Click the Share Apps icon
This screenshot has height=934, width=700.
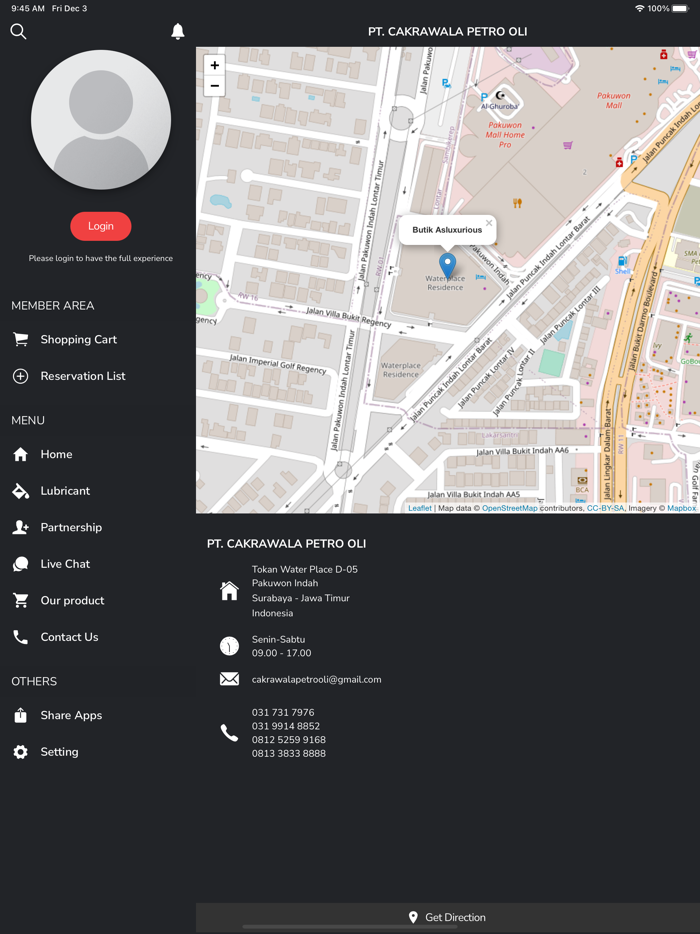tap(20, 715)
